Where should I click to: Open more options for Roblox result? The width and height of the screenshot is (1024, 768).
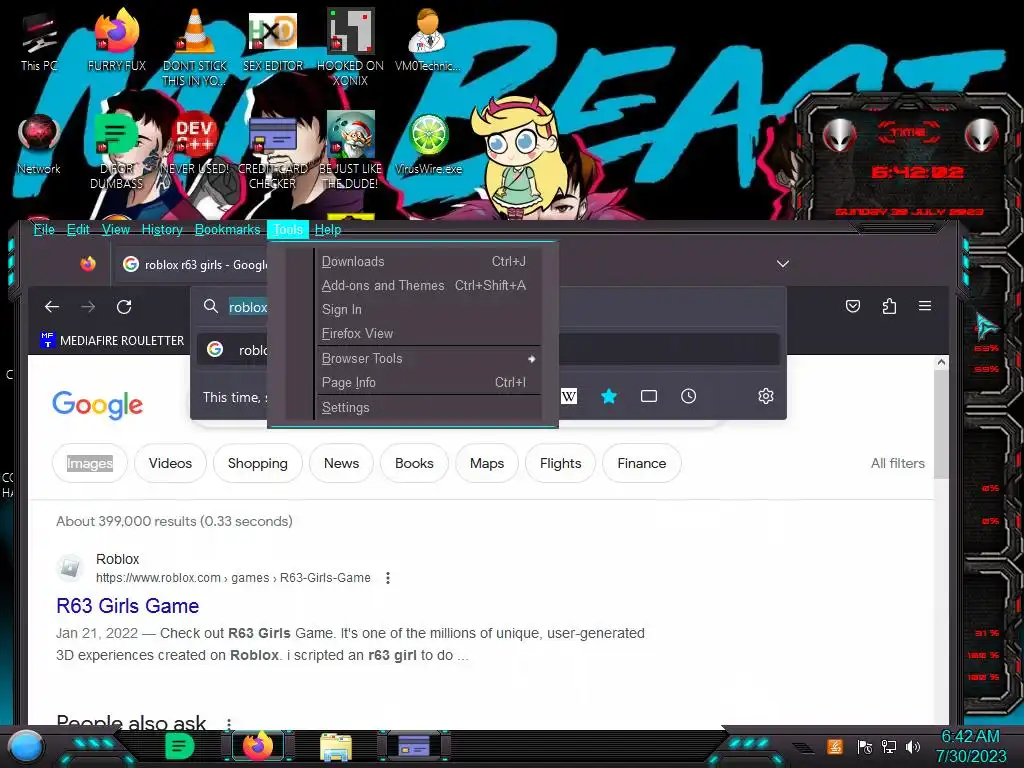[388, 578]
